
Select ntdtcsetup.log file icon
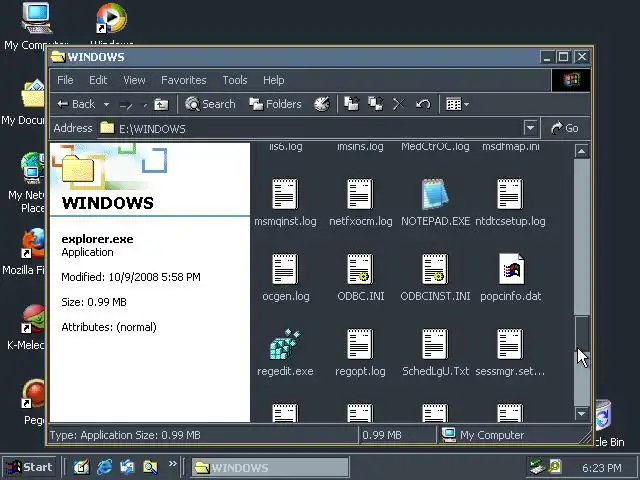pyautogui.click(x=510, y=194)
